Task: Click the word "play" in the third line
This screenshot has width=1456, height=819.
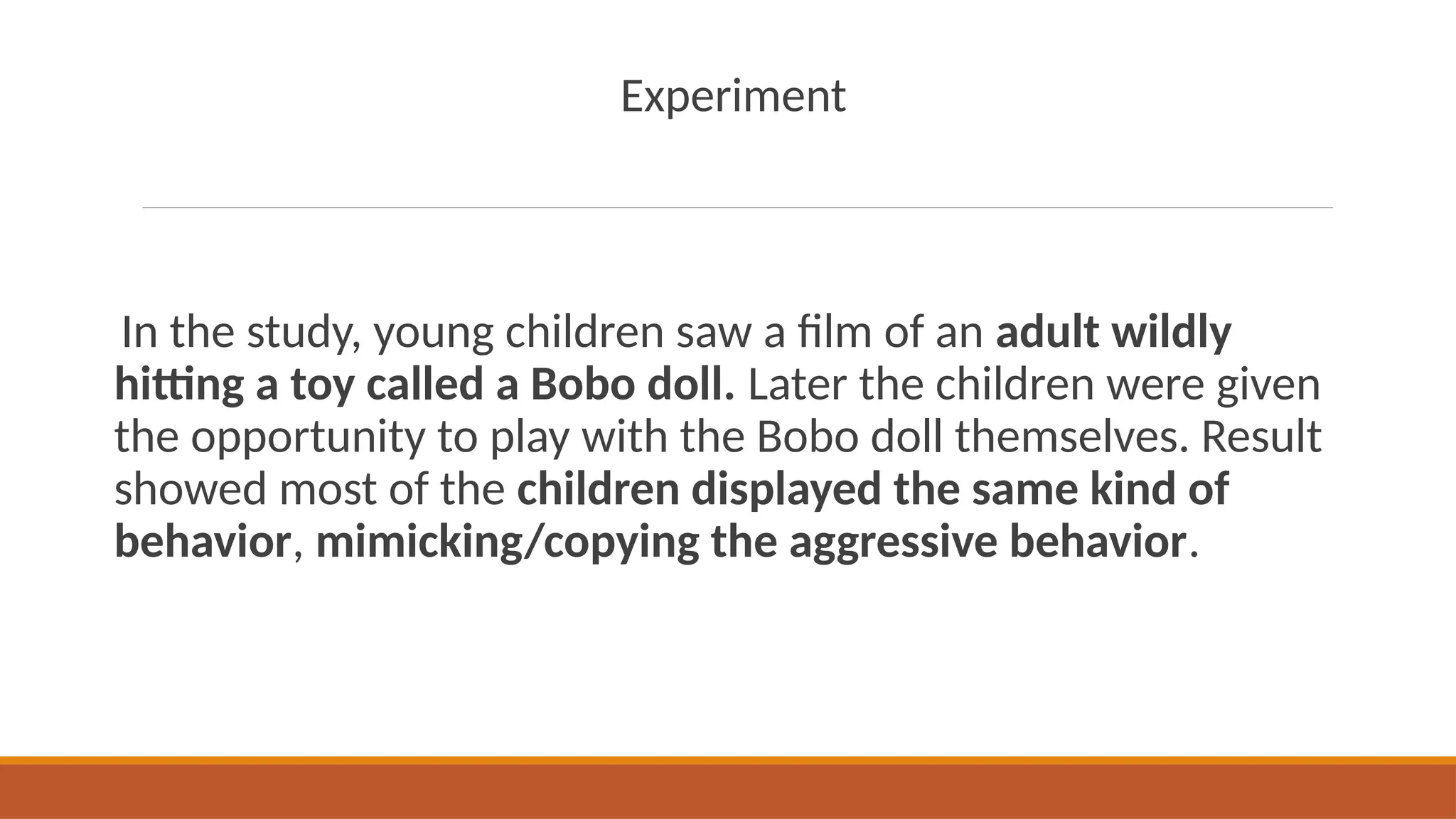Action: pos(530,437)
